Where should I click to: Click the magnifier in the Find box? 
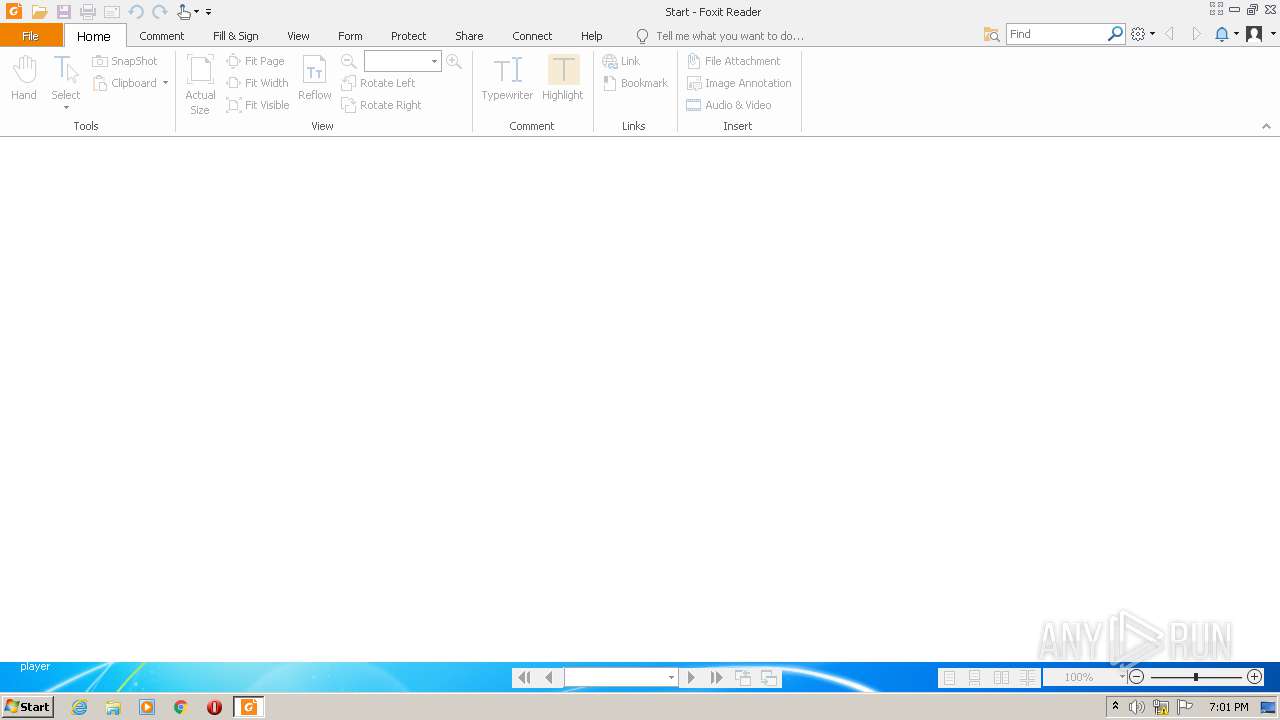coord(1115,34)
